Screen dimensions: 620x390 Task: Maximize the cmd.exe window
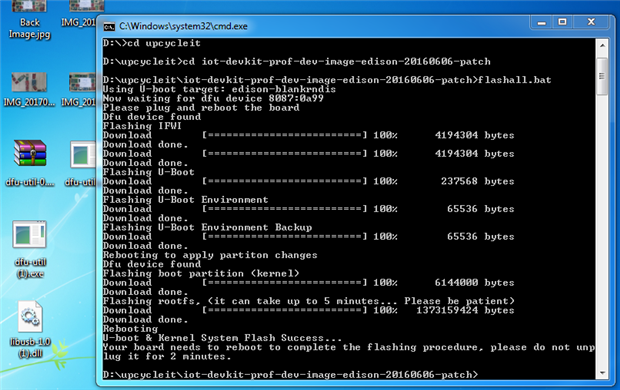coord(562,23)
